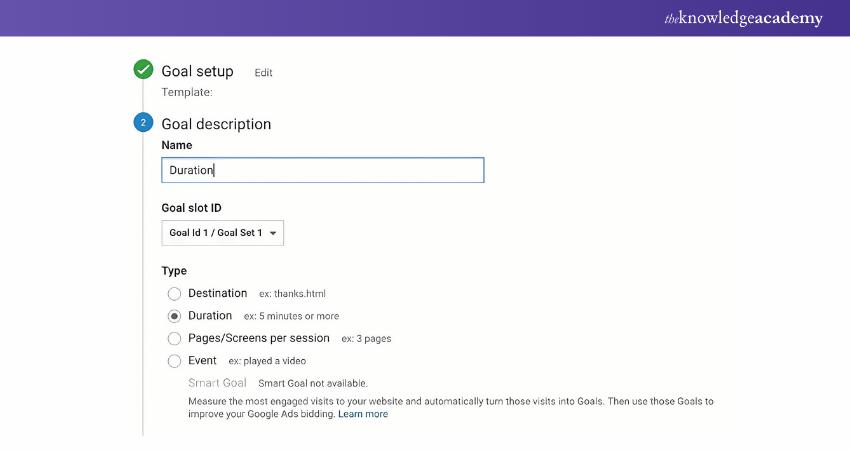Choose Pages/Screens per session option
This screenshot has height=450, width=850.
click(175, 339)
